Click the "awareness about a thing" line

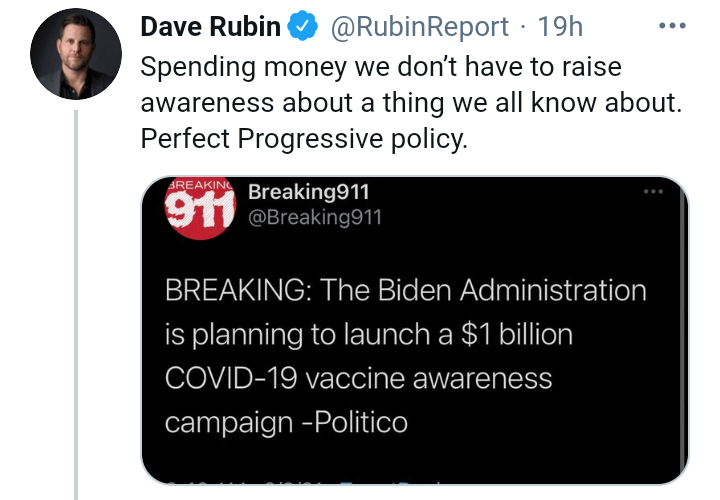tap(410, 104)
